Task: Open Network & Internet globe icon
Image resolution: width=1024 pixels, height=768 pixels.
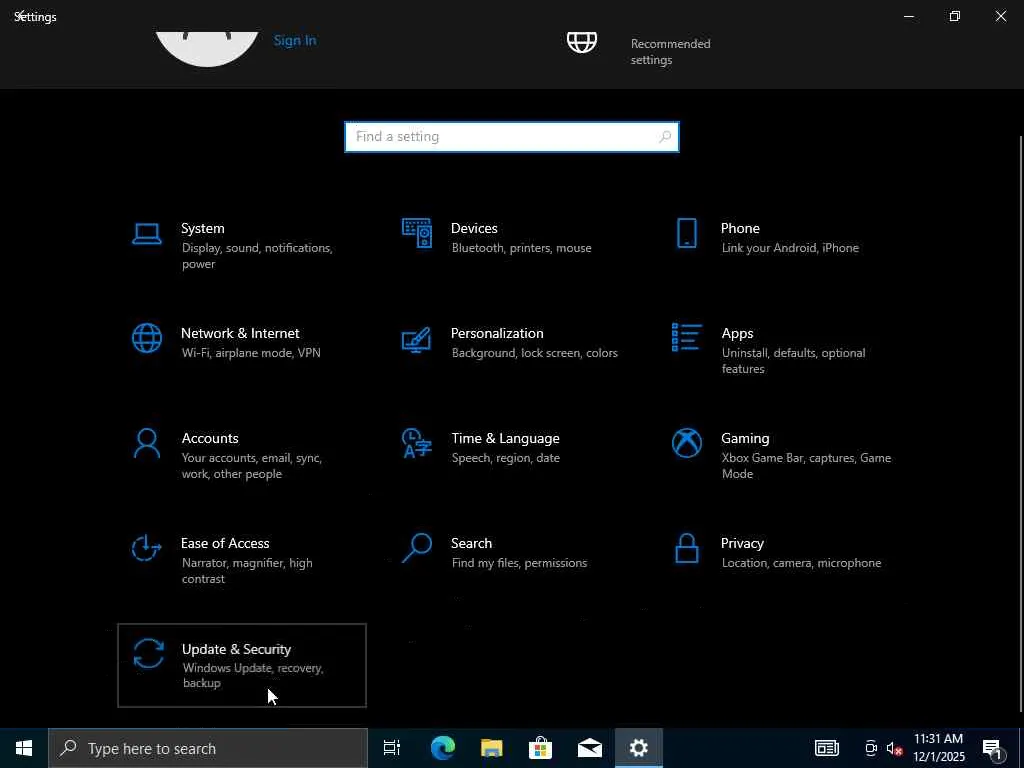Action: tap(147, 338)
